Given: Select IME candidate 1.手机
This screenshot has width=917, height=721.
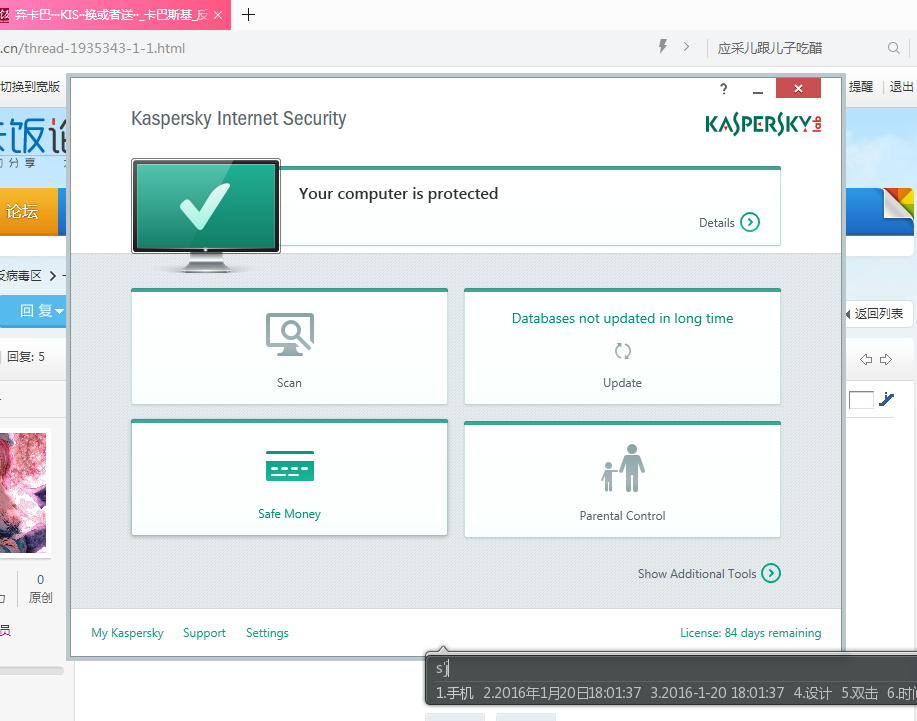Looking at the screenshot, I should click(454, 693).
